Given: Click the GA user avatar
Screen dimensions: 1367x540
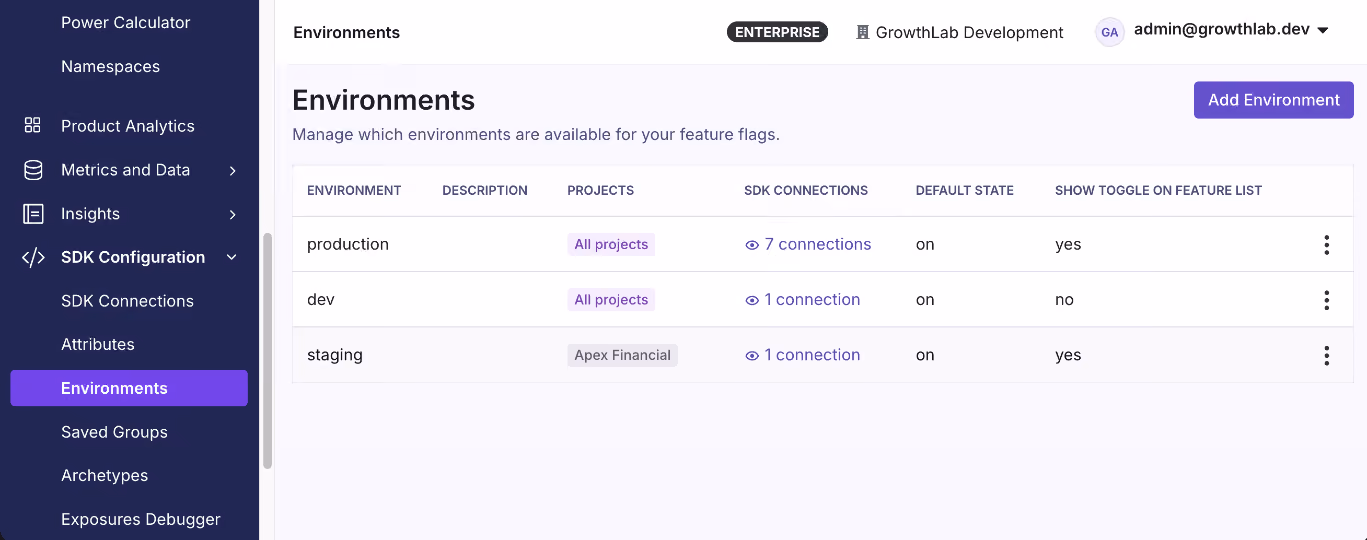Looking at the screenshot, I should click(x=1109, y=32).
